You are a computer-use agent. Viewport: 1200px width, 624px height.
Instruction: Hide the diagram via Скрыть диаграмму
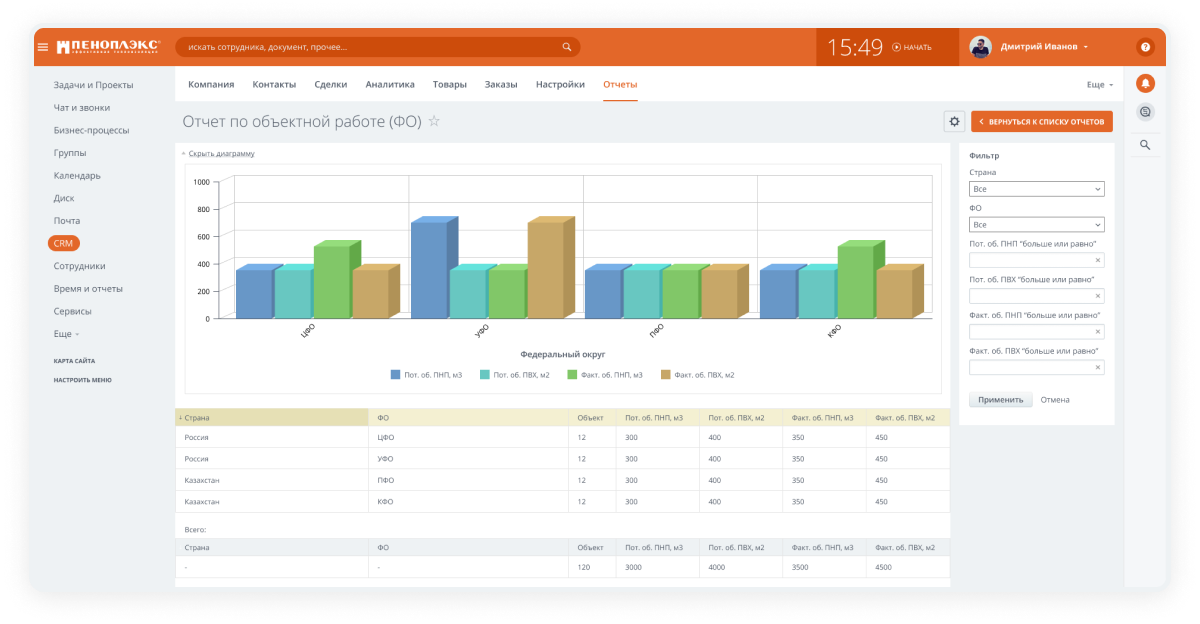point(218,154)
